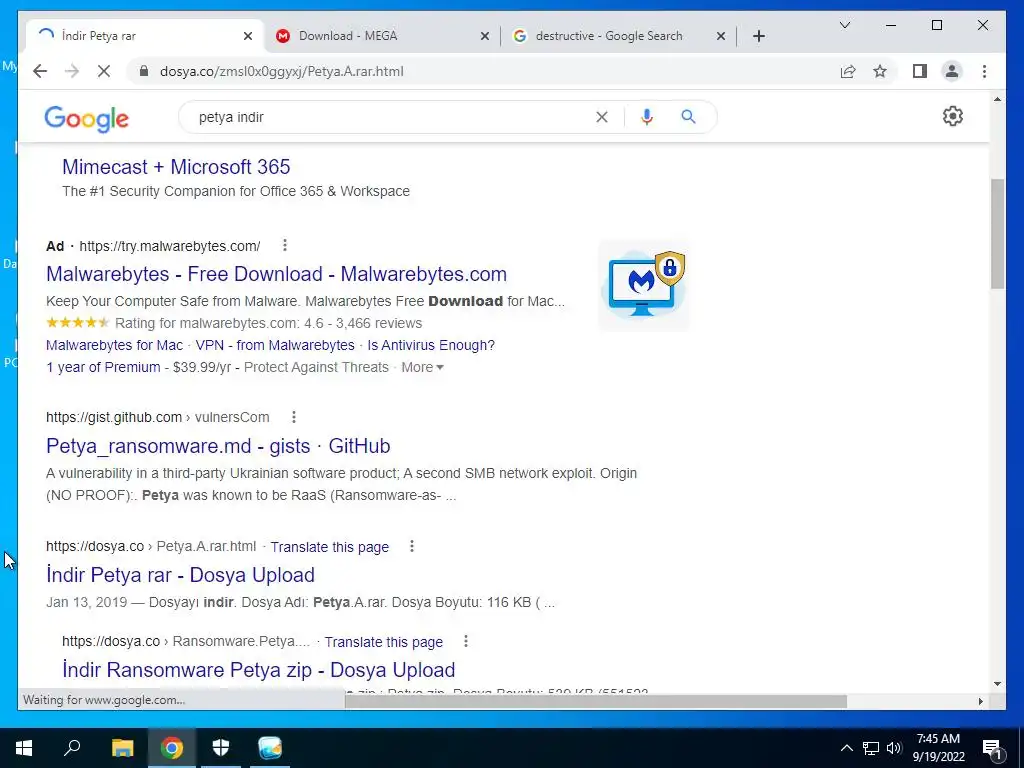Open İndir Petya rar - Dosya Upload
This screenshot has width=1024, height=768.
[180, 575]
